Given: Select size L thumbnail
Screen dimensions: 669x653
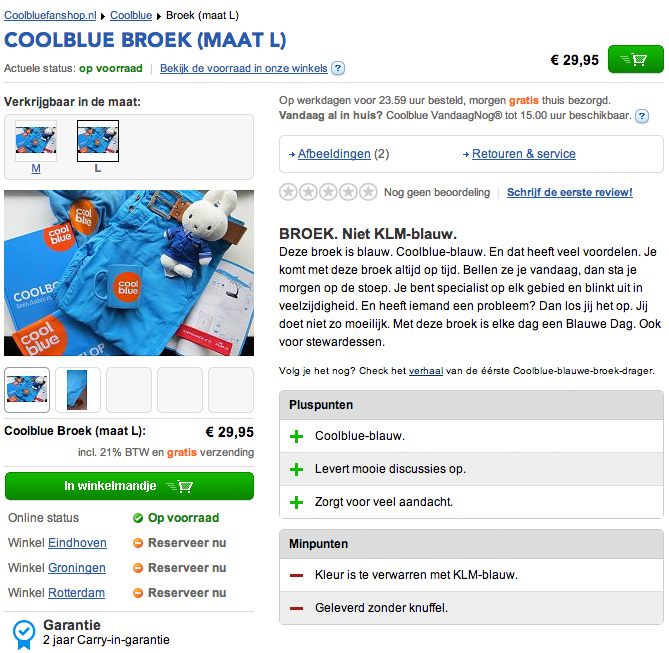Looking at the screenshot, I should pyautogui.click(x=98, y=142).
